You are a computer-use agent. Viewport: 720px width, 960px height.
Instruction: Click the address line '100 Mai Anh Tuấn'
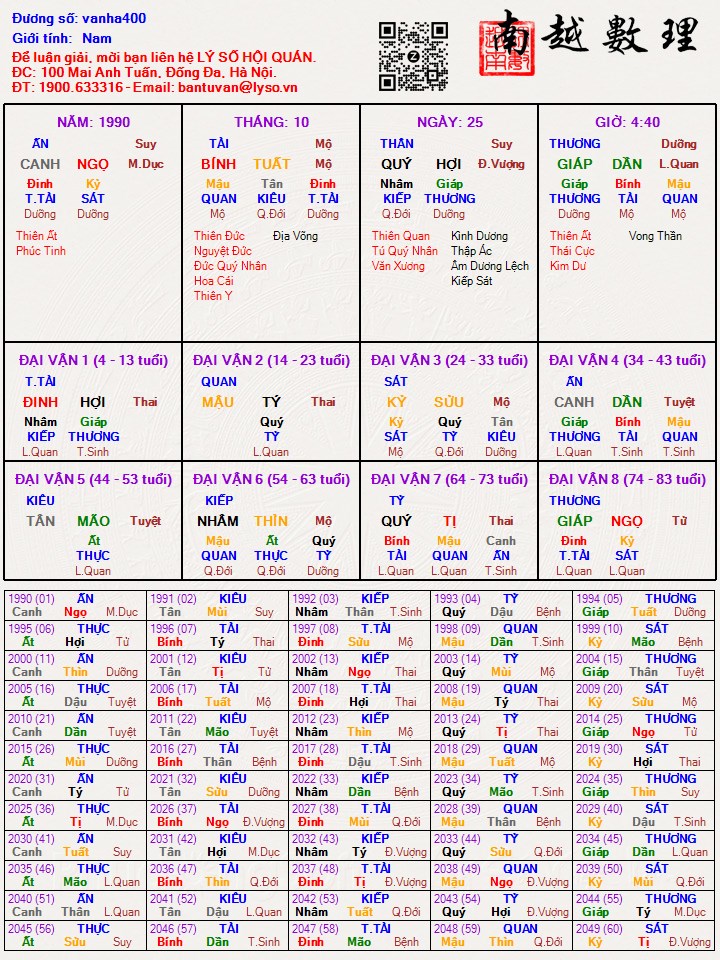[x=144, y=72]
